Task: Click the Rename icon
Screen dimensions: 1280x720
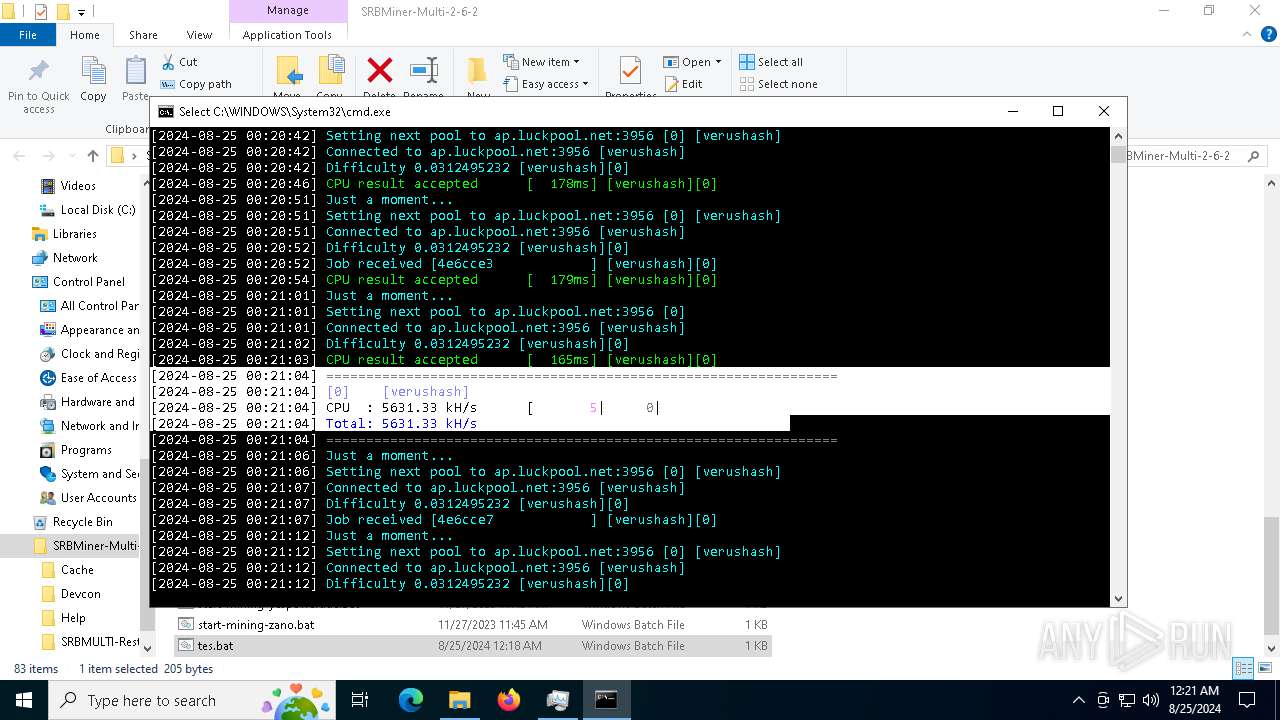Action: (x=424, y=70)
